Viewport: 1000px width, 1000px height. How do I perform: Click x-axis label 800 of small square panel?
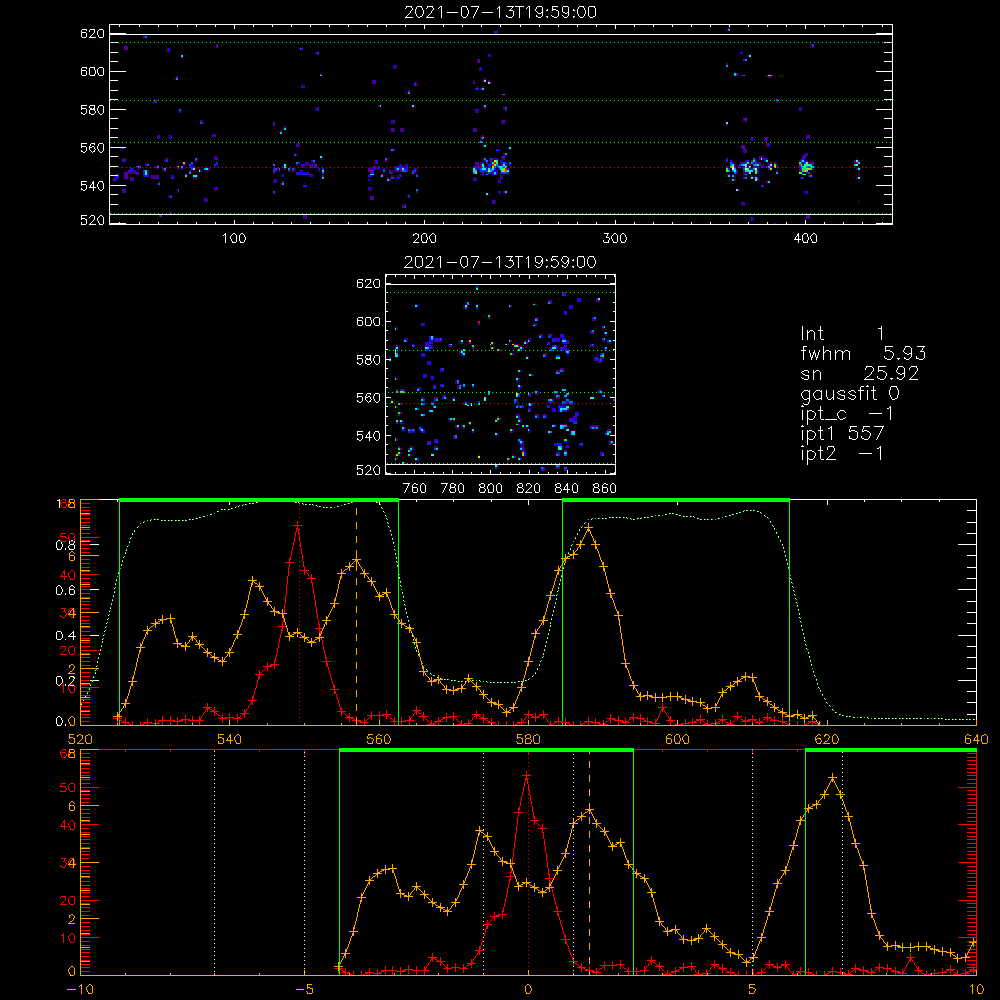tap(490, 489)
